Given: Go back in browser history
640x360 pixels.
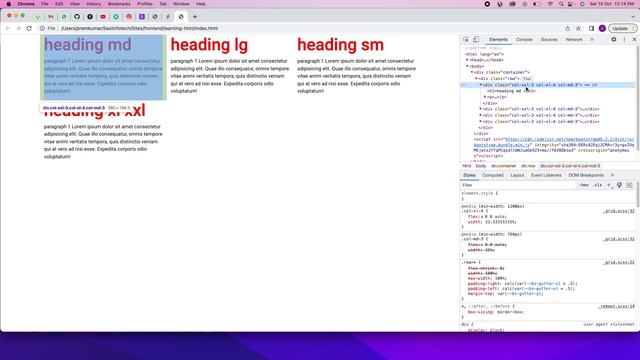Looking at the screenshot, I should tap(8, 29).
